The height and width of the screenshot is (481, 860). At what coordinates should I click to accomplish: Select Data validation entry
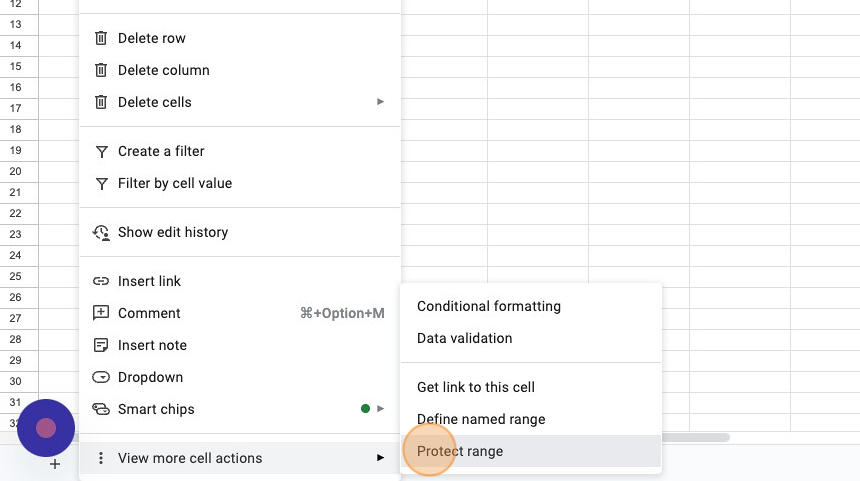point(531,338)
